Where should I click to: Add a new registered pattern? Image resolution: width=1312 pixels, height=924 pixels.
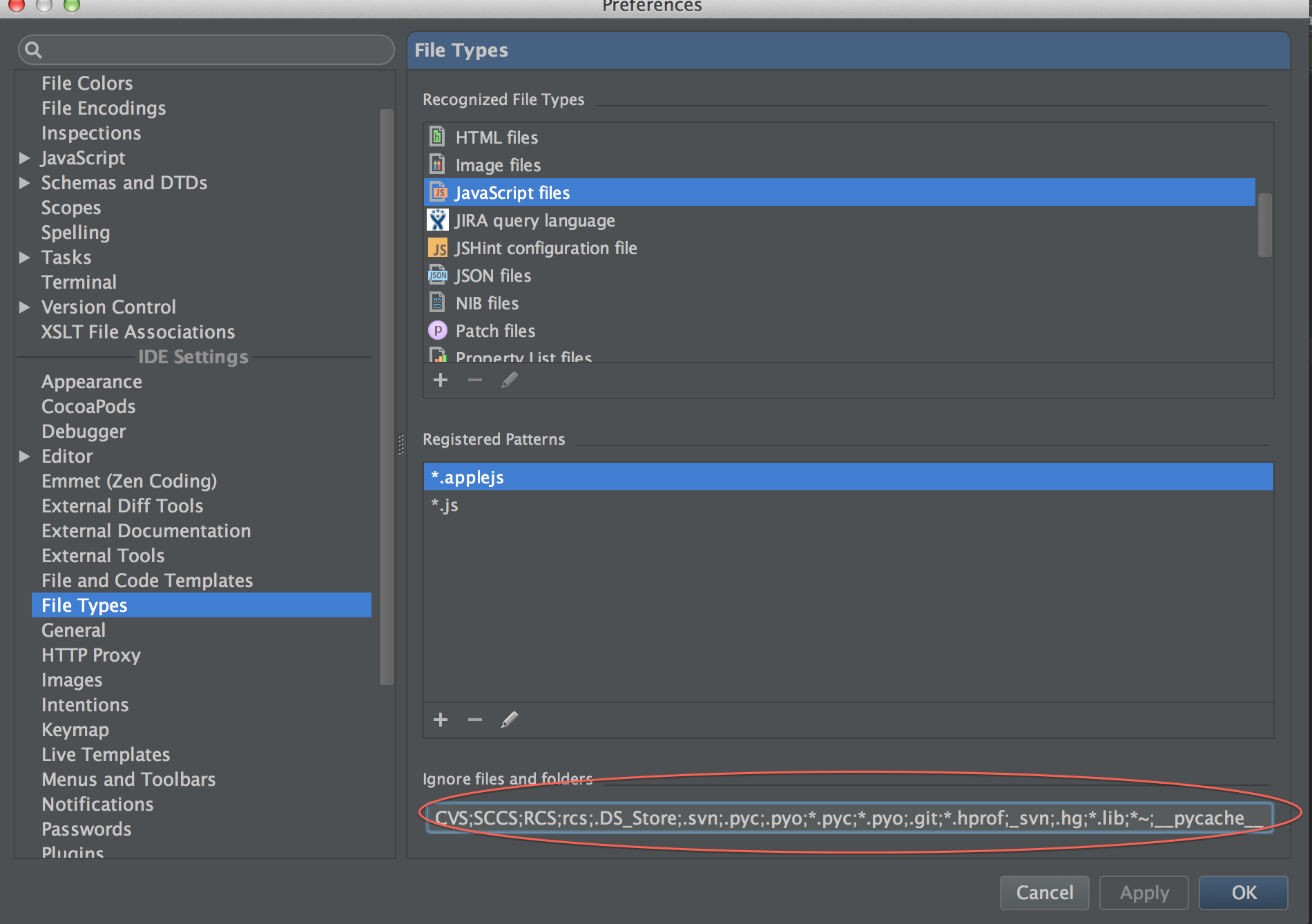click(441, 720)
